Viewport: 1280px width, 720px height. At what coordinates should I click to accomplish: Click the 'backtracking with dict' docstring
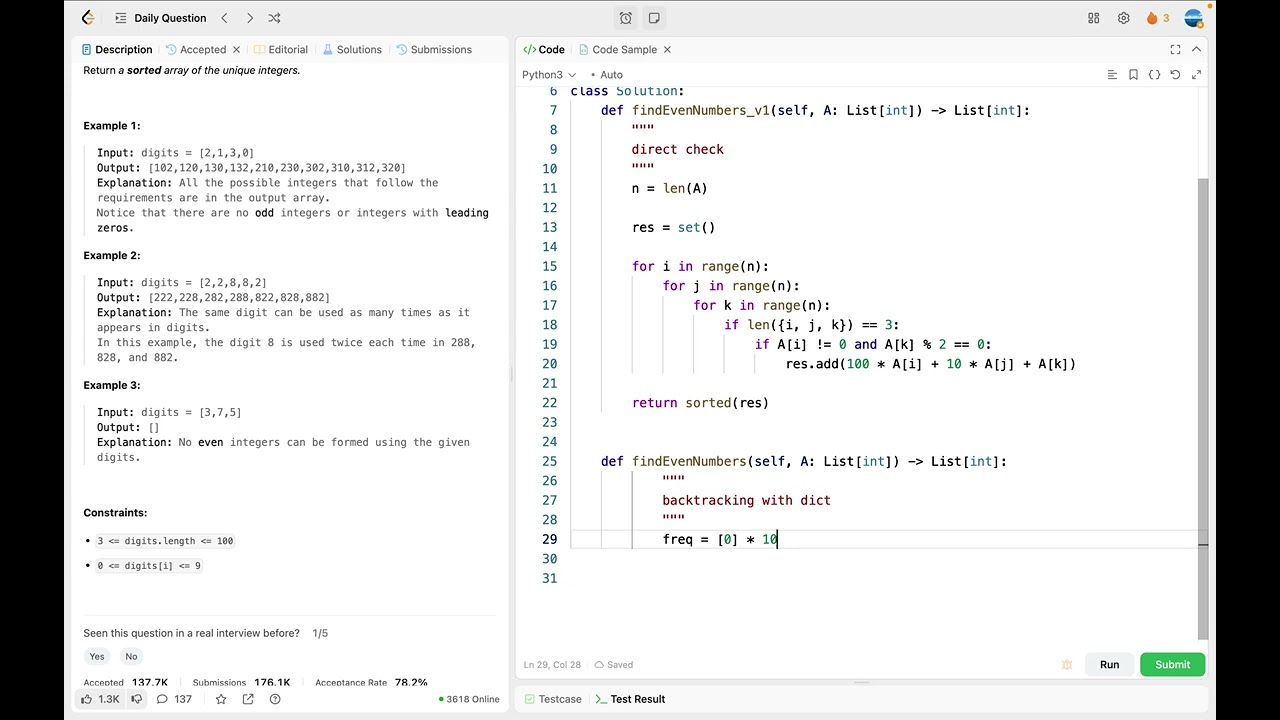pyautogui.click(x=746, y=500)
